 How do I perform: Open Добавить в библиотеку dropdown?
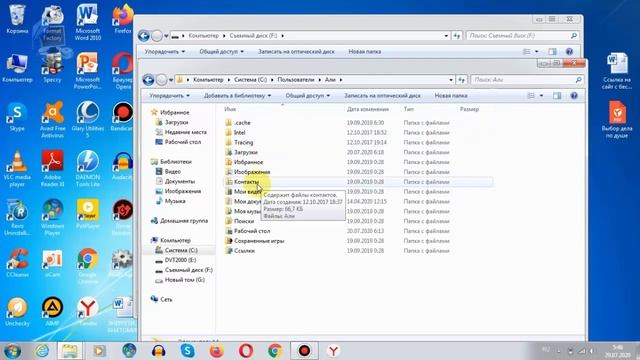[238, 96]
